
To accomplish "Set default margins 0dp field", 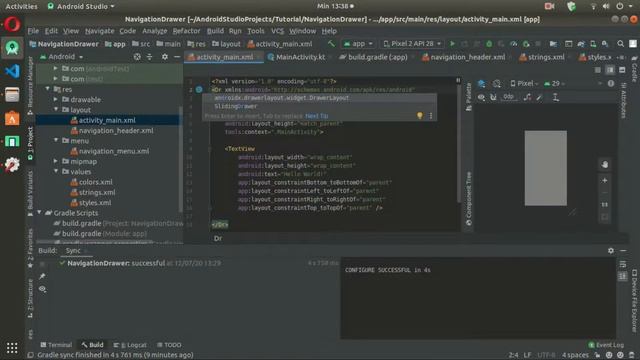I will (x=508, y=97).
